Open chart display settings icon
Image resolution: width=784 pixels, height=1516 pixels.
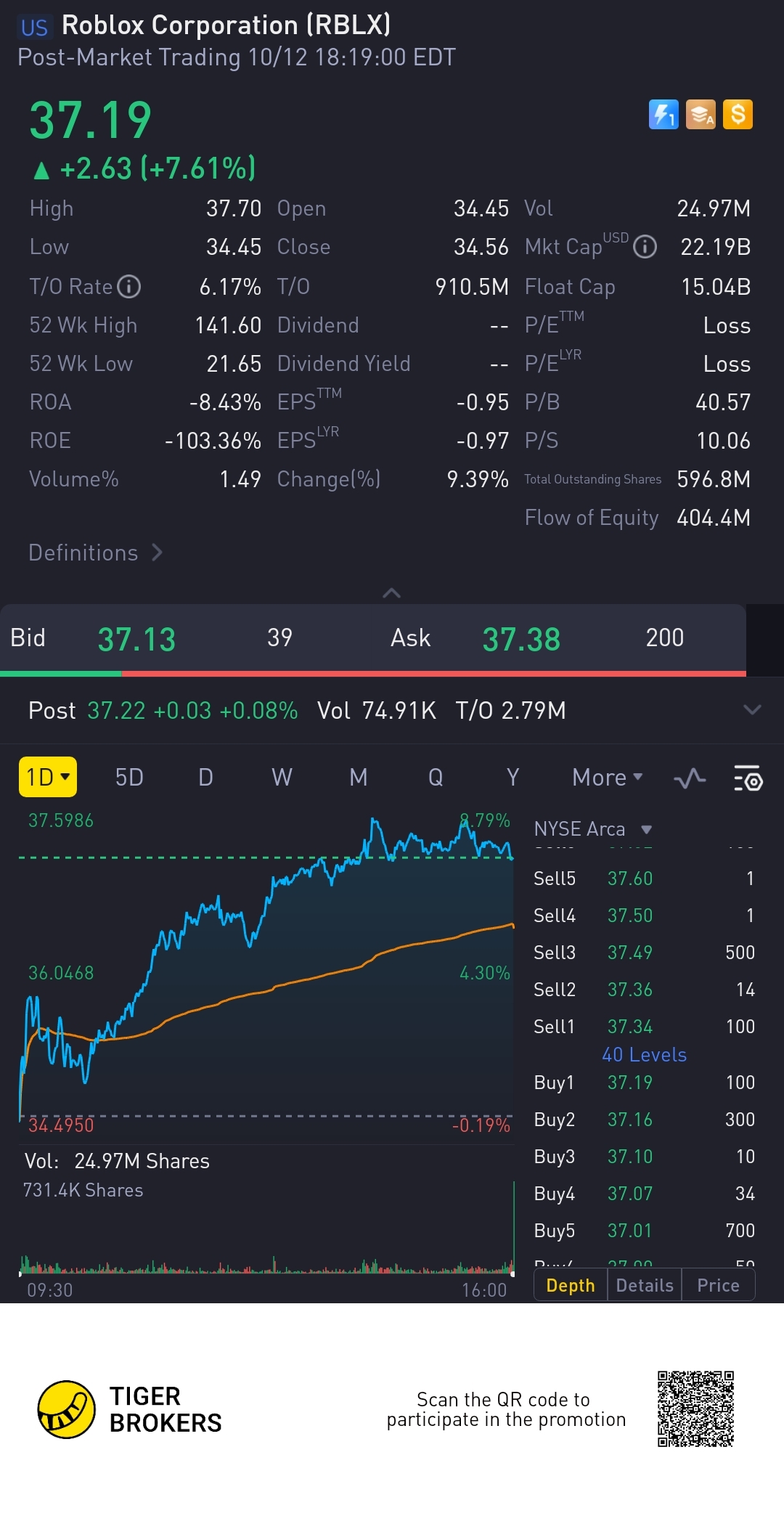(x=748, y=778)
